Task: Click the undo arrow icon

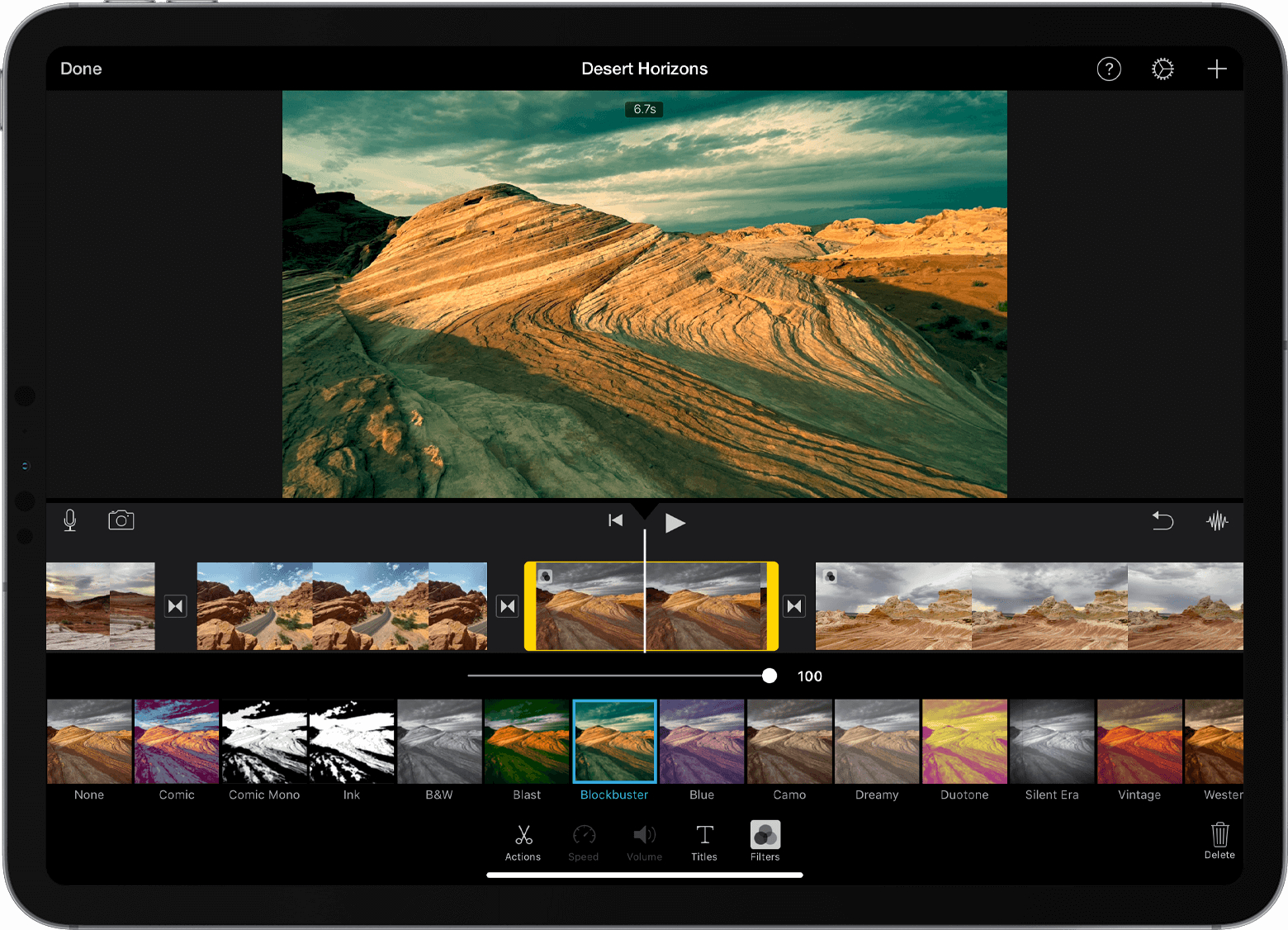Action: 1163,520
